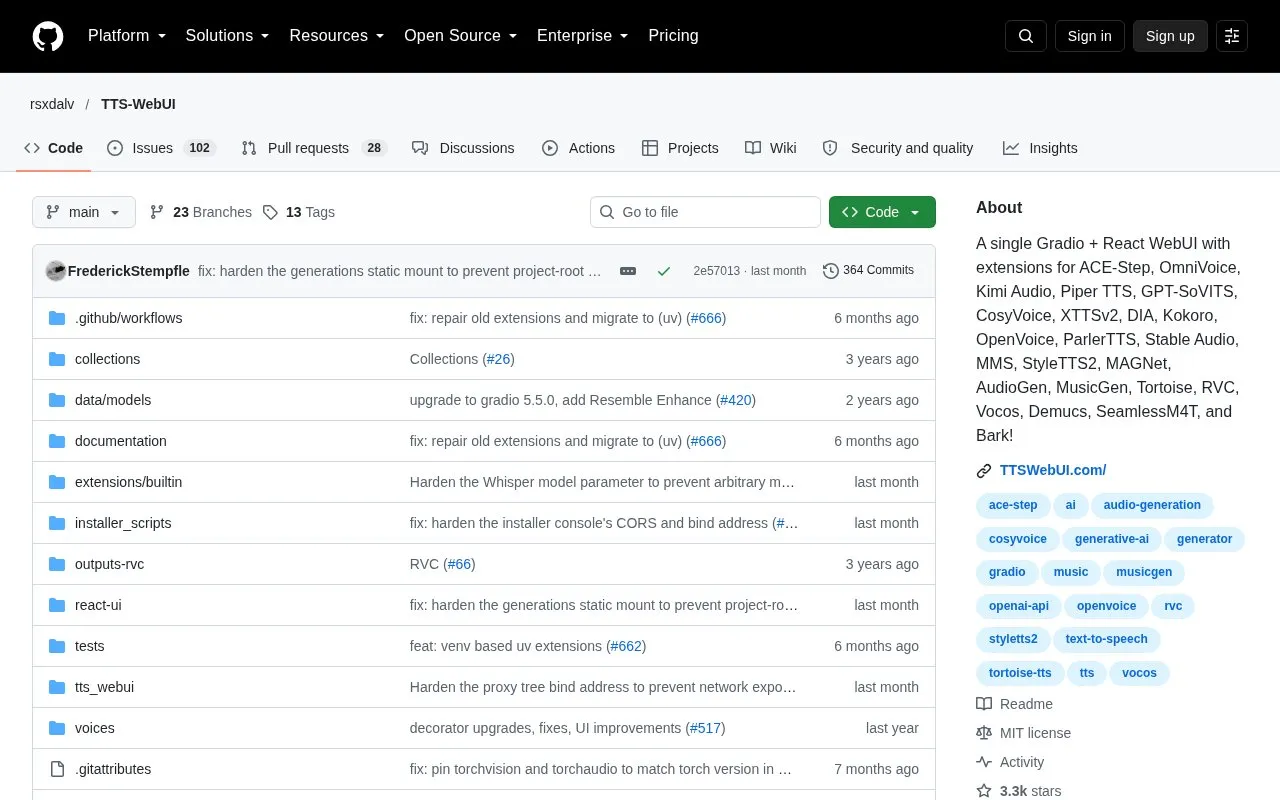Open the Insights tab
The height and width of the screenshot is (800, 1280).
click(x=1040, y=148)
